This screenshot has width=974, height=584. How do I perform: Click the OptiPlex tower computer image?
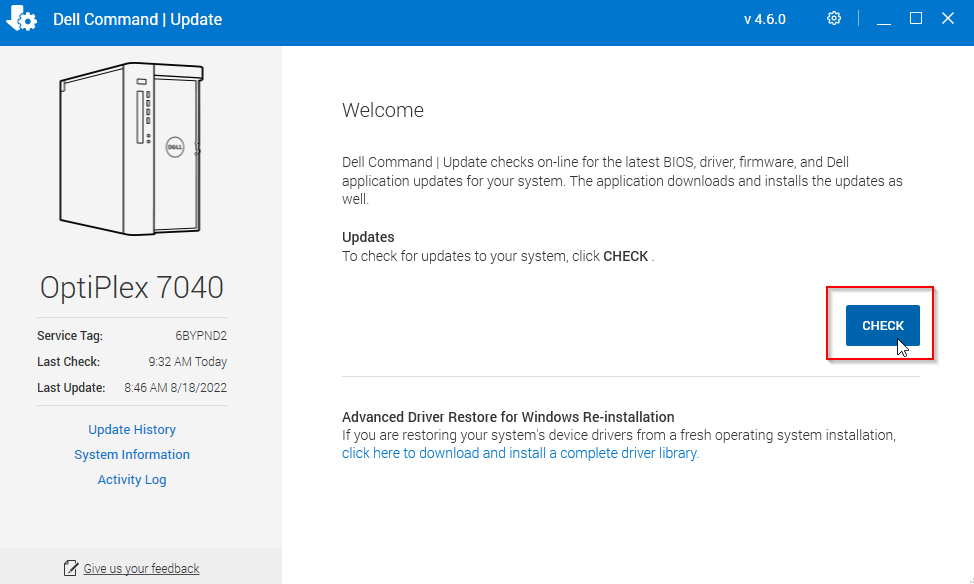point(132,149)
